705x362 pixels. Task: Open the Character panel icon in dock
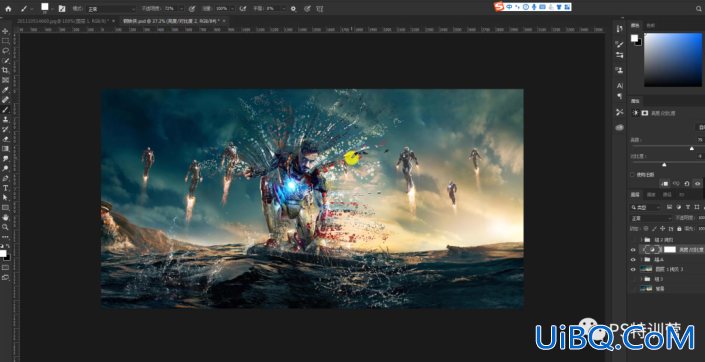click(620, 85)
